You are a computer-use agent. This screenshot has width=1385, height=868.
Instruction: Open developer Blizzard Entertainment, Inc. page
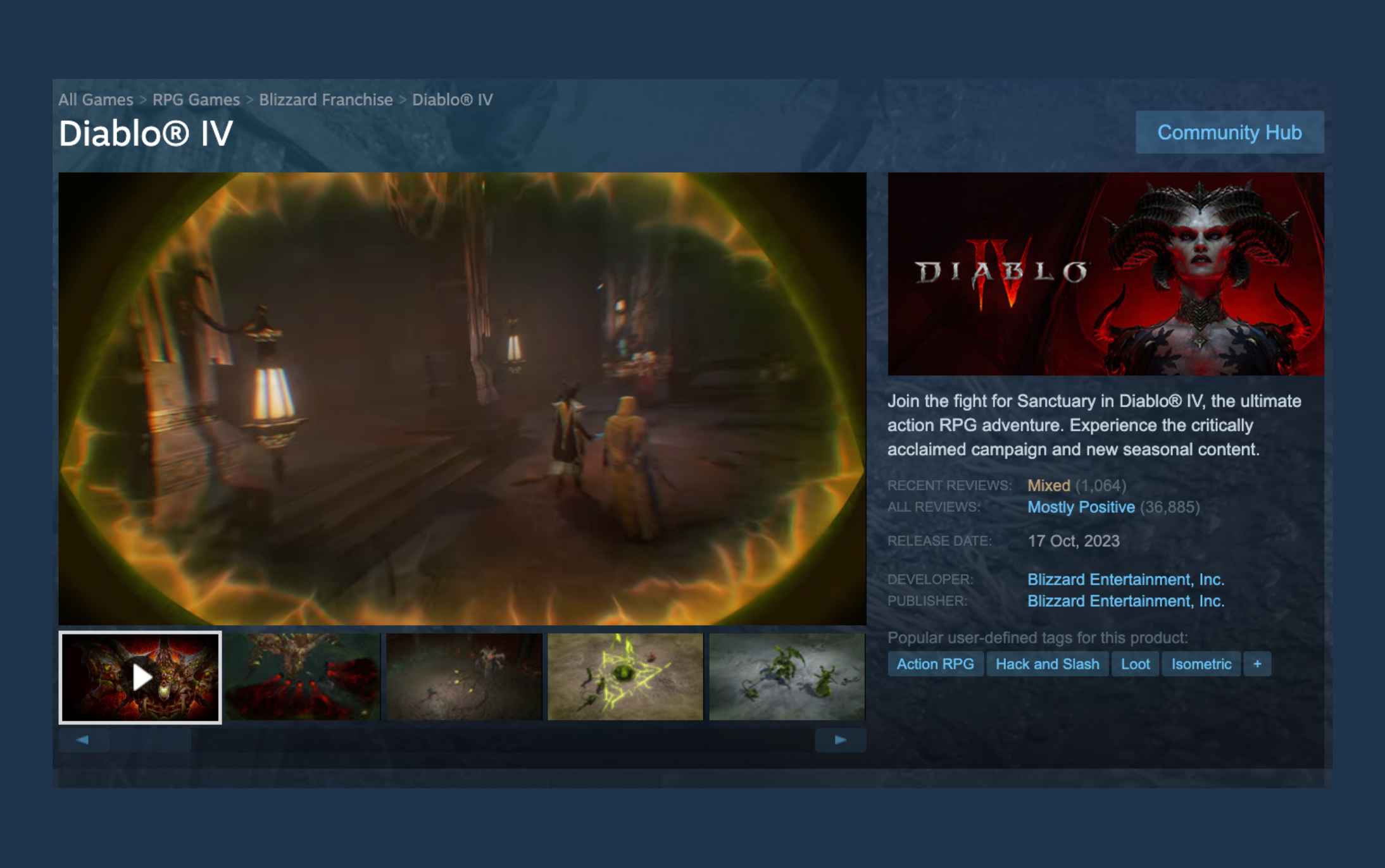1125,578
